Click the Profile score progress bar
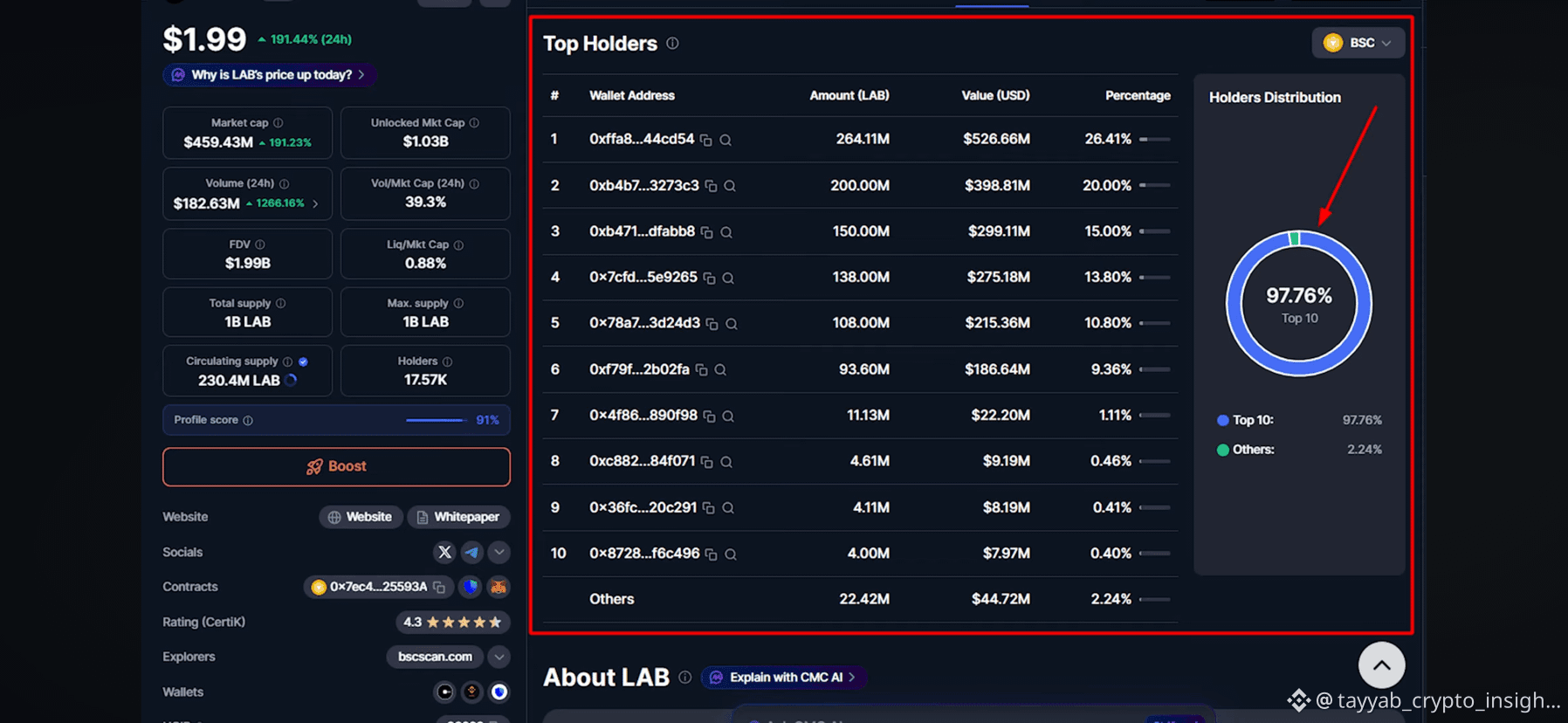Image resolution: width=1568 pixels, height=723 pixels. point(437,420)
